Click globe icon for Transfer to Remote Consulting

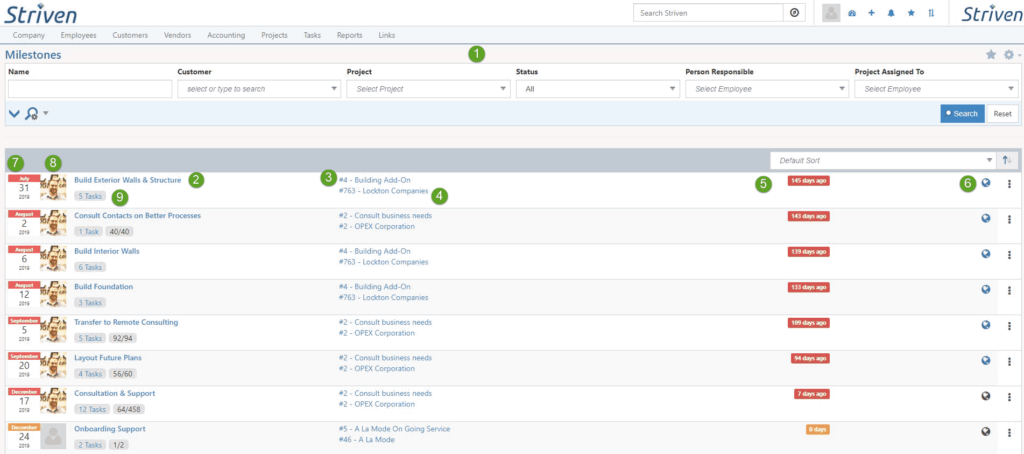pyautogui.click(x=986, y=325)
